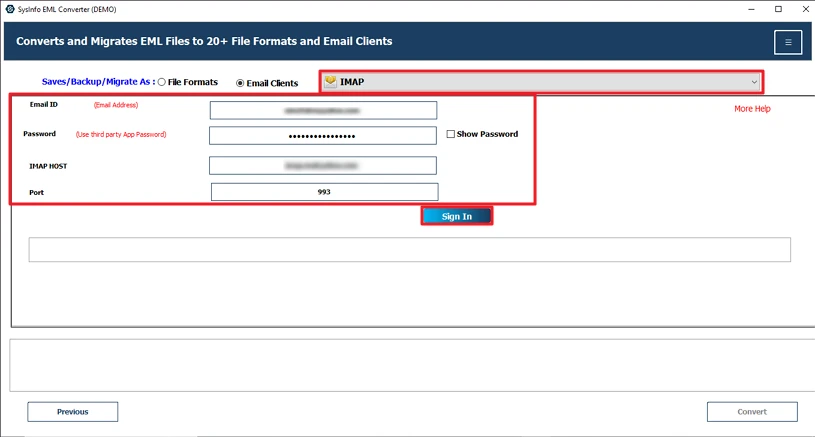Select the File Formats radio button

coord(162,82)
